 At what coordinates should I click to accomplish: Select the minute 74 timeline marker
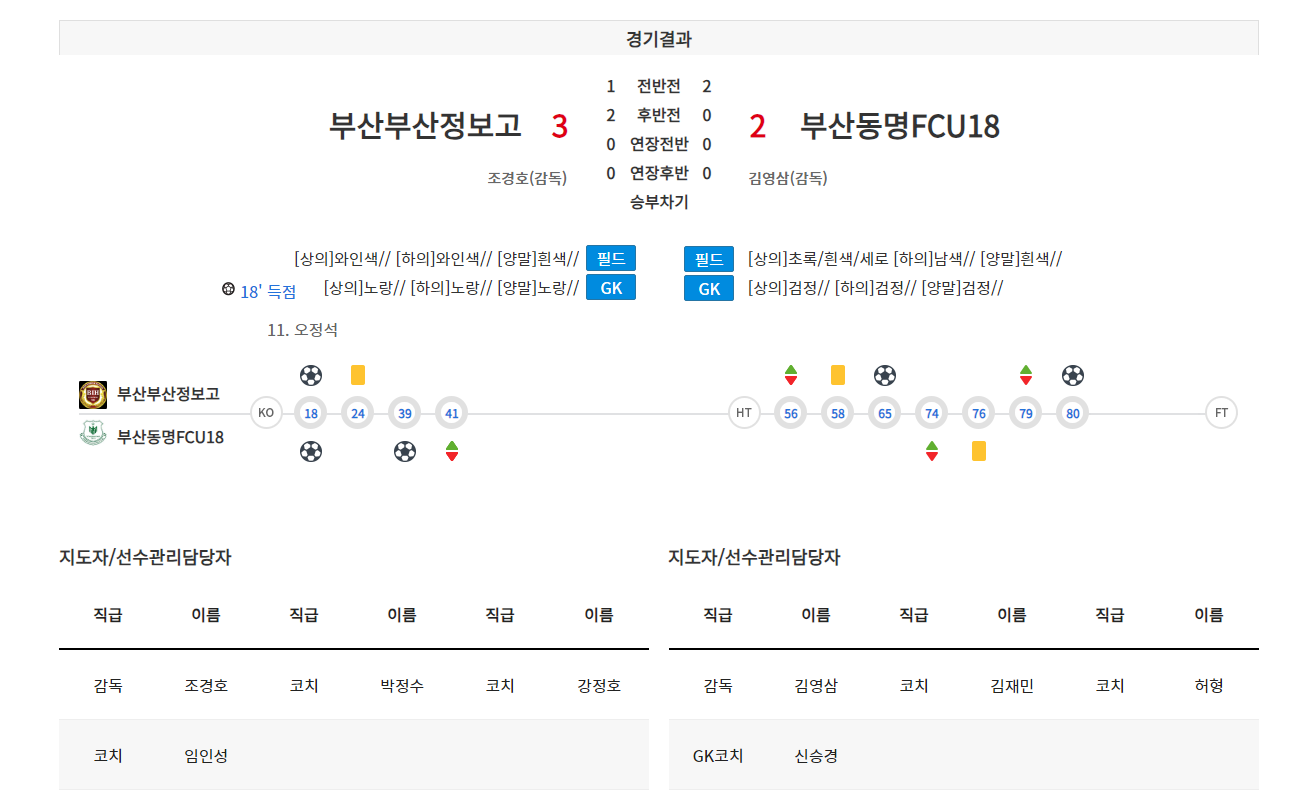tap(932, 413)
